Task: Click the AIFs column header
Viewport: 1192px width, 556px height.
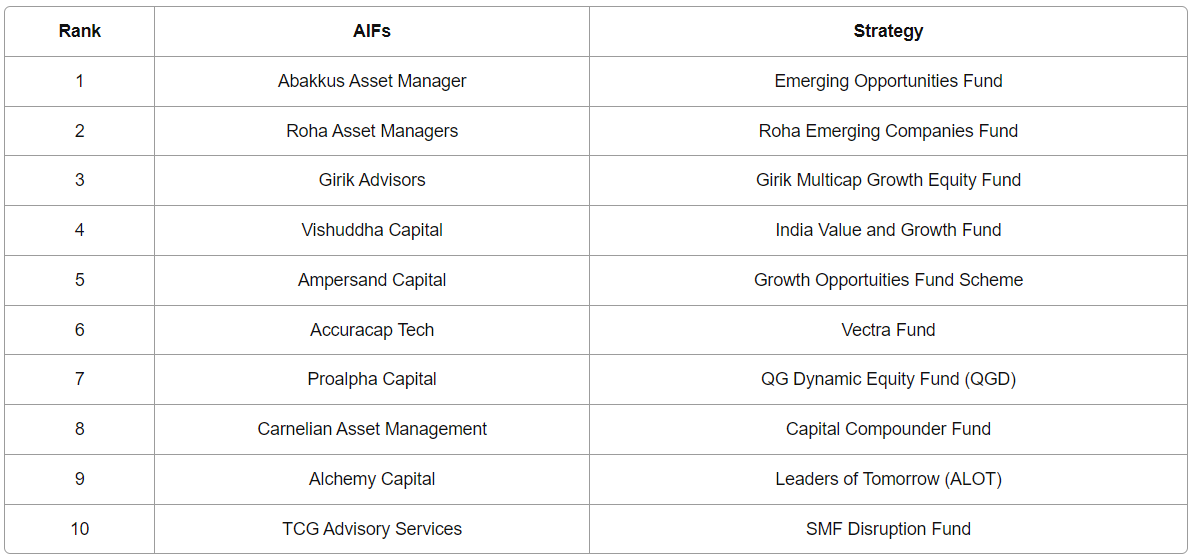Action: pyautogui.click(x=372, y=31)
